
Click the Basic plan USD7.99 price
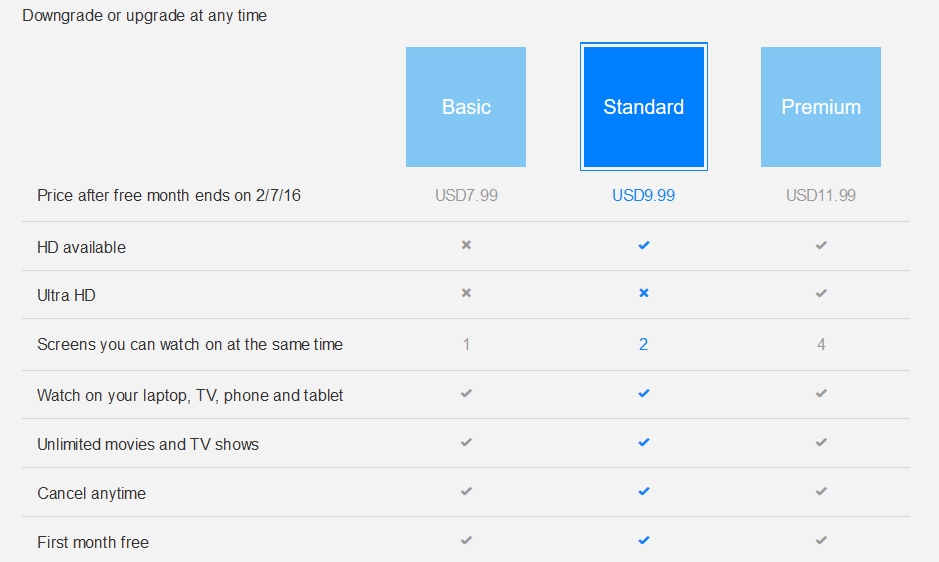pos(466,196)
